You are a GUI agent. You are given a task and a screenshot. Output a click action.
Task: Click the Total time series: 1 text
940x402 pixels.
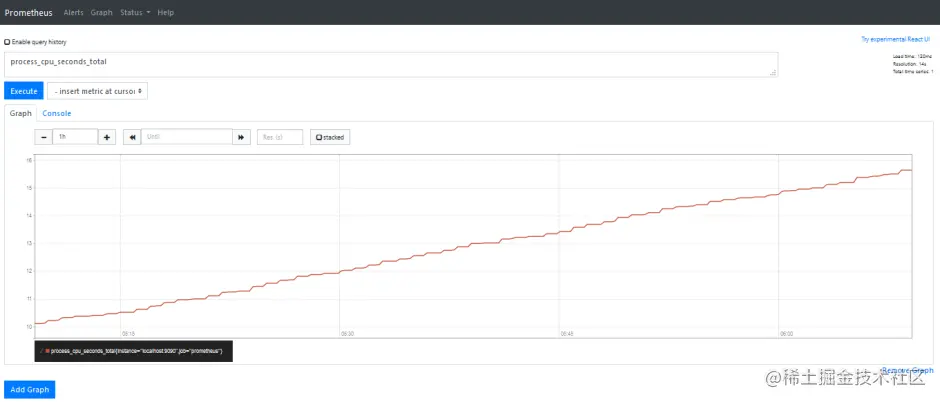(x=913, y=71)
